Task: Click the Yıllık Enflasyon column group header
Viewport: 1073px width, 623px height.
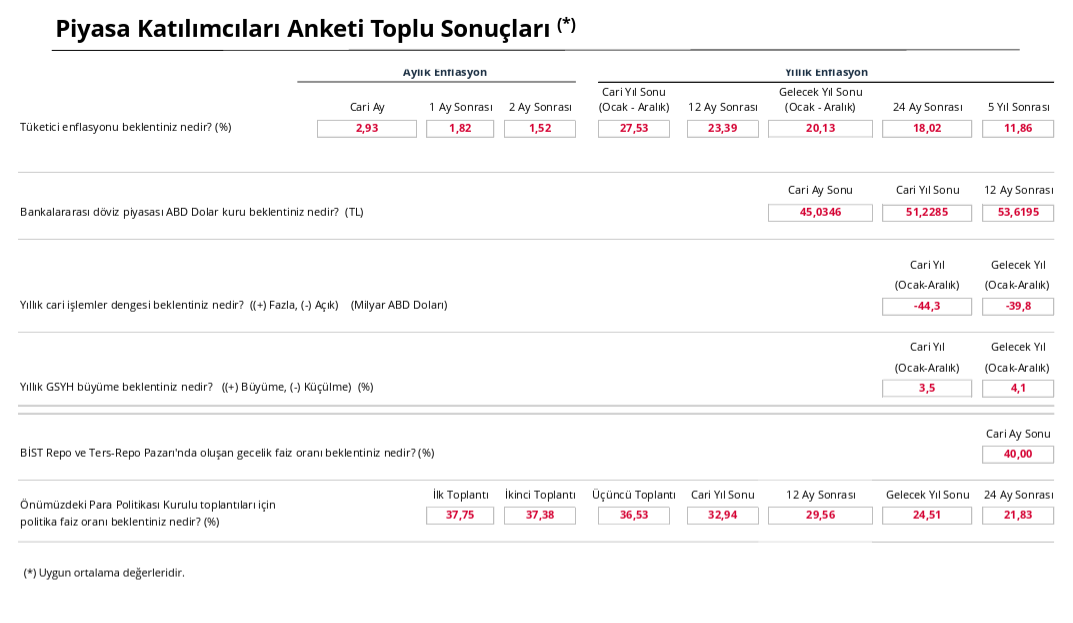Action: pyautogui.click(x=826, y=72)
